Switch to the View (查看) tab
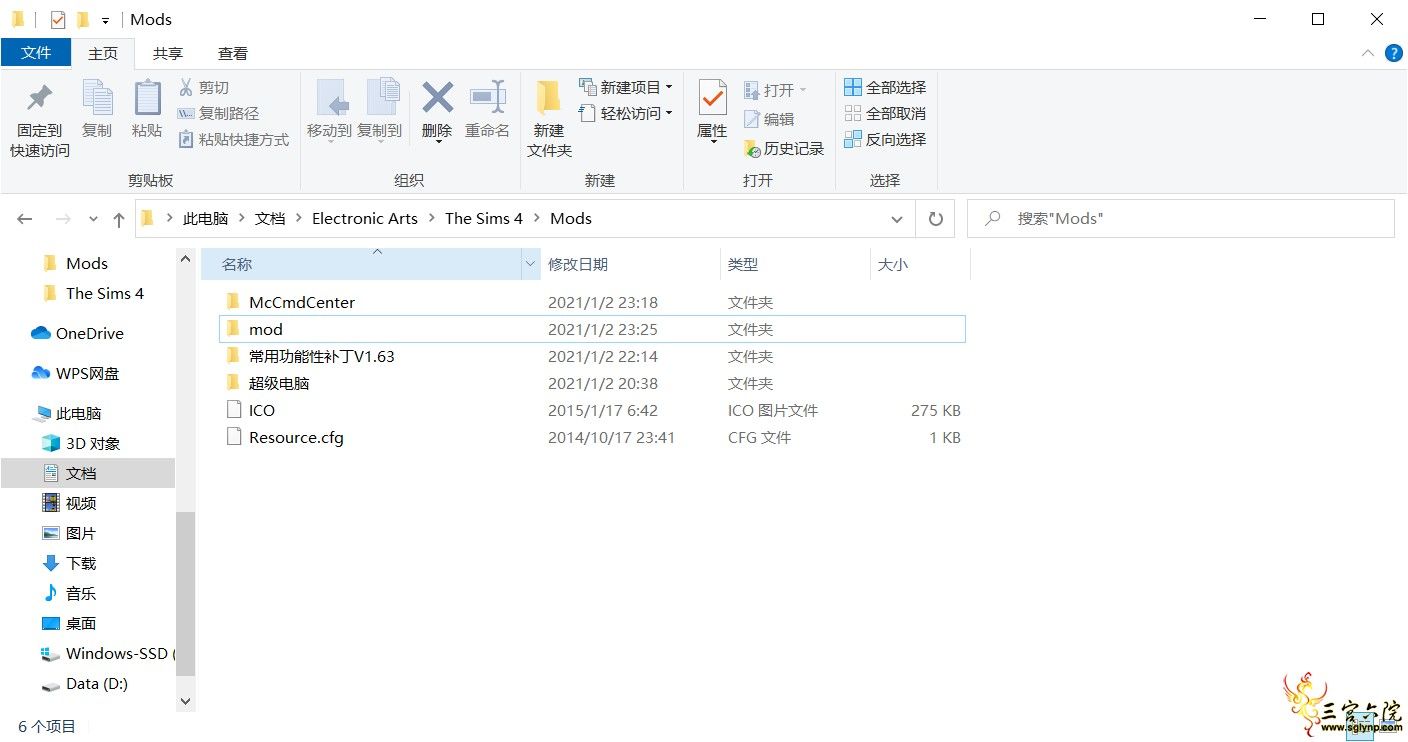This screenshot has width=1408, height=742. point(233,54)
